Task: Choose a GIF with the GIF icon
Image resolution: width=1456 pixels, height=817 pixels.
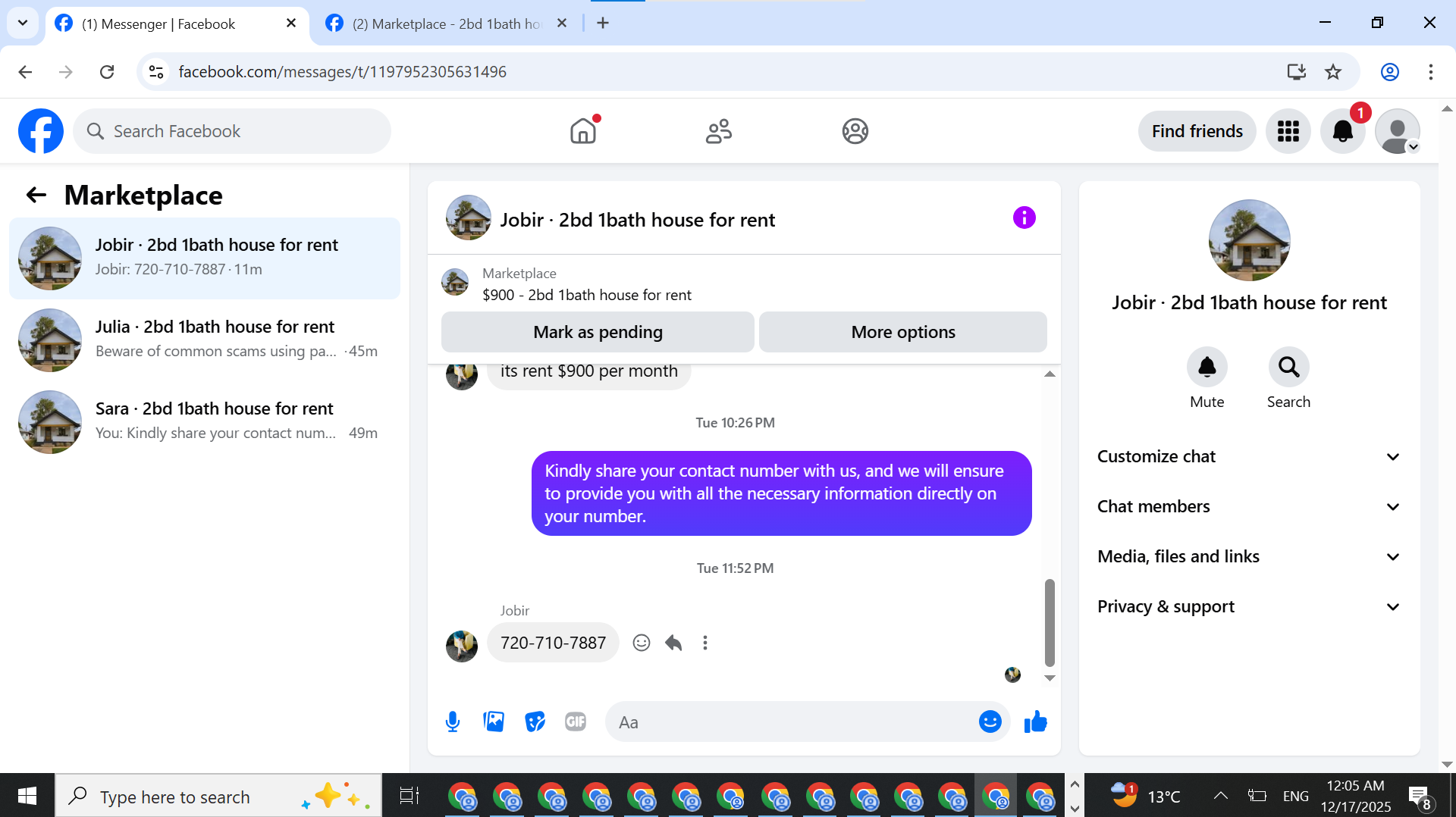Action: [576, 722]
